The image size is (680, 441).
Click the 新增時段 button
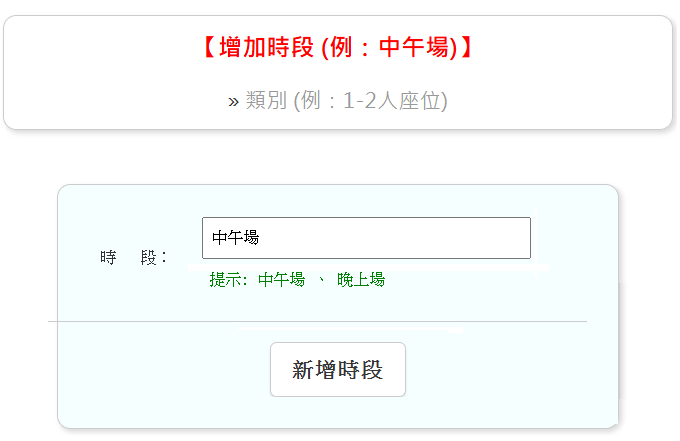tap(337, 369)
